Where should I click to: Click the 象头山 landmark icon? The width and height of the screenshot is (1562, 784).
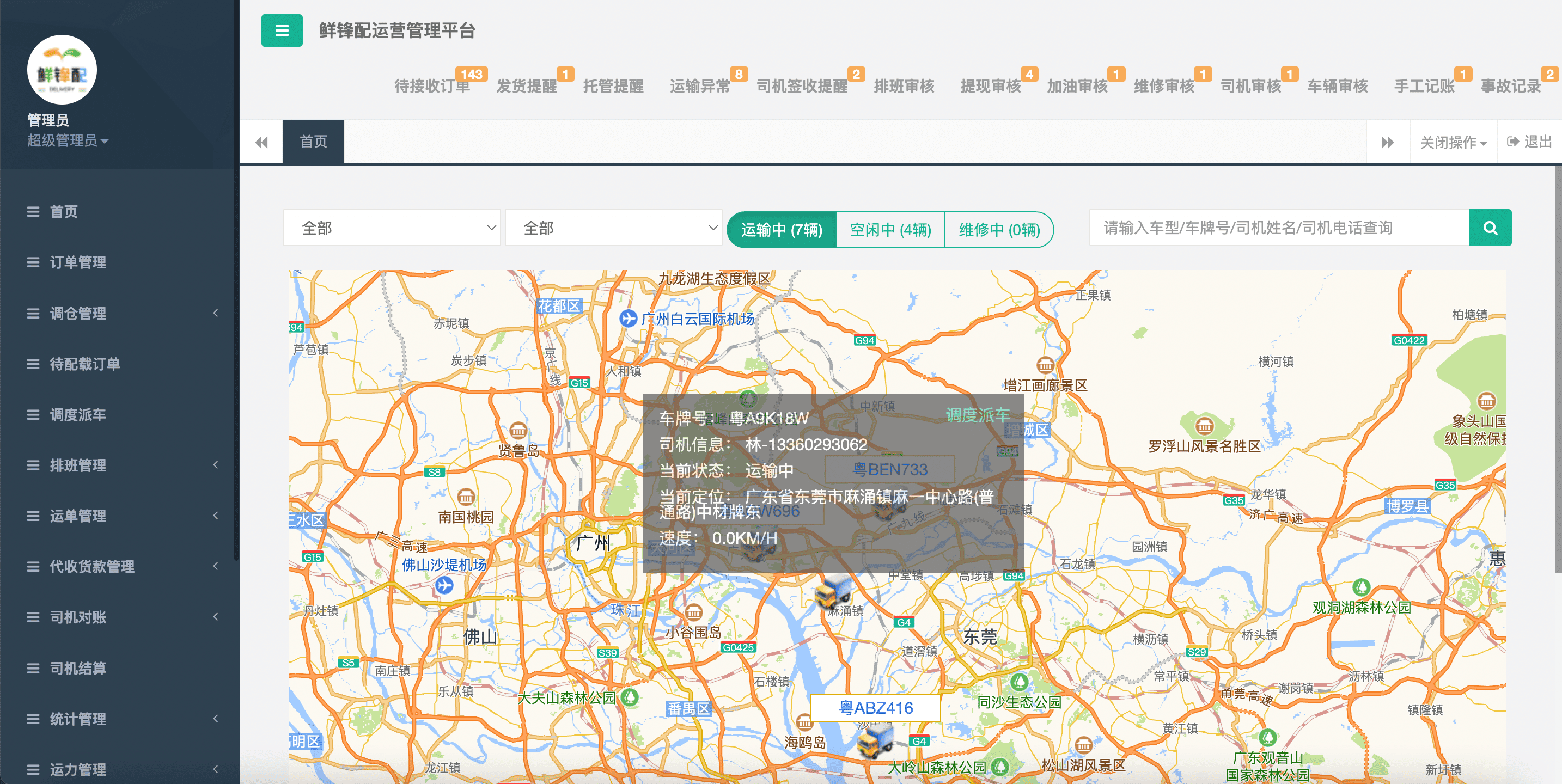click(x=1486, y=401)
